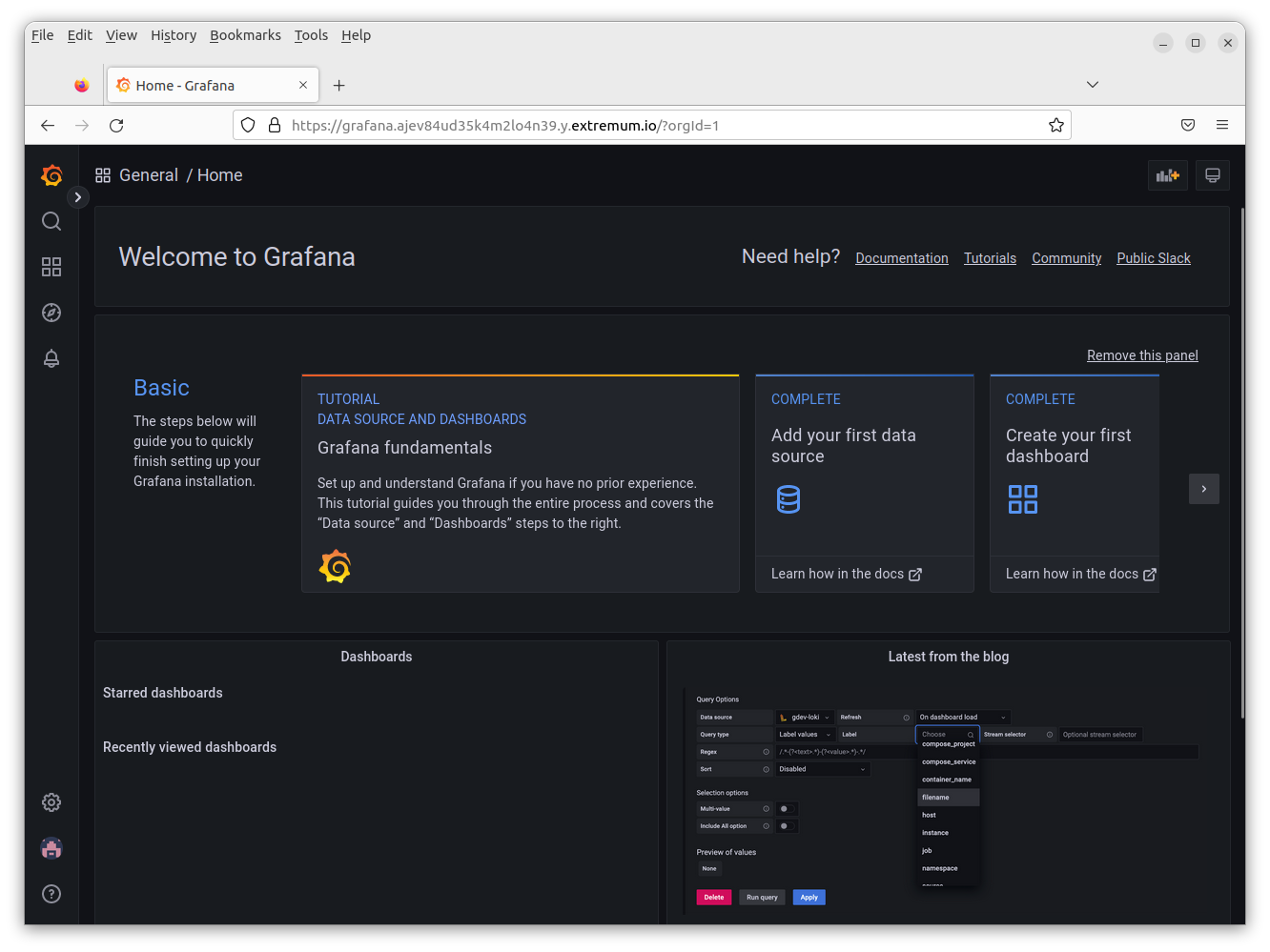
Task: Open the Public Slack link
Action: (x=1154, y=258)
